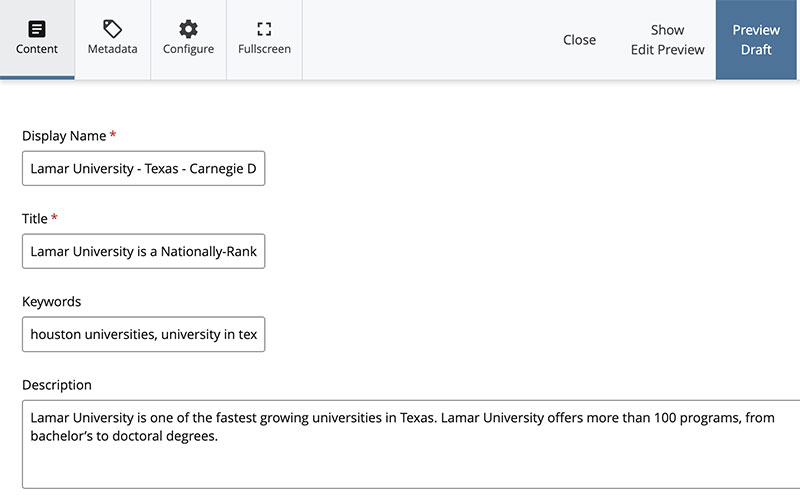The image size is (800, 501).
Task: Choose Show Edit Preview
Action: point(667,40)
